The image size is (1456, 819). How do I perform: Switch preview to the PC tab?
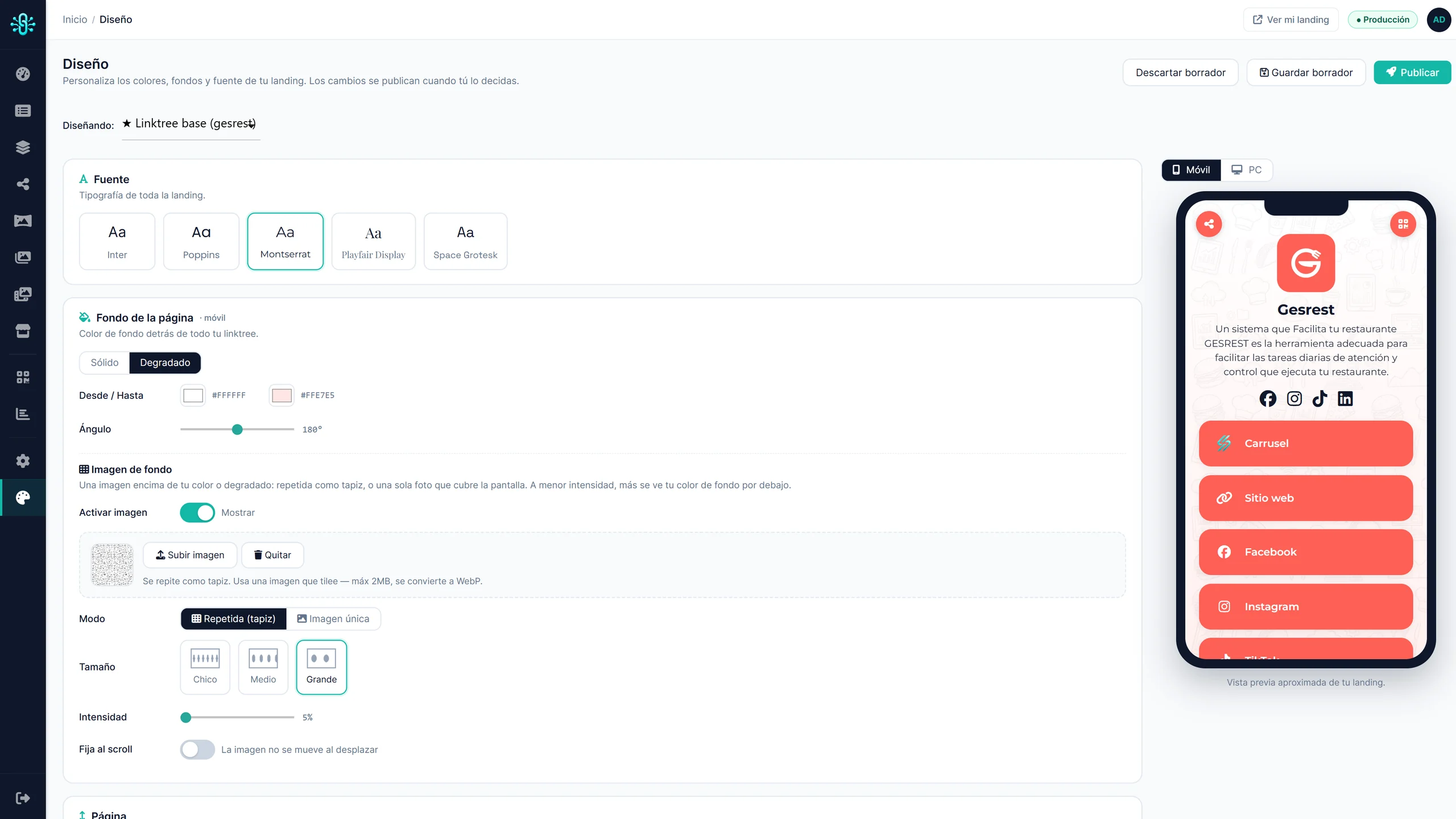(x=1247, y=170)
